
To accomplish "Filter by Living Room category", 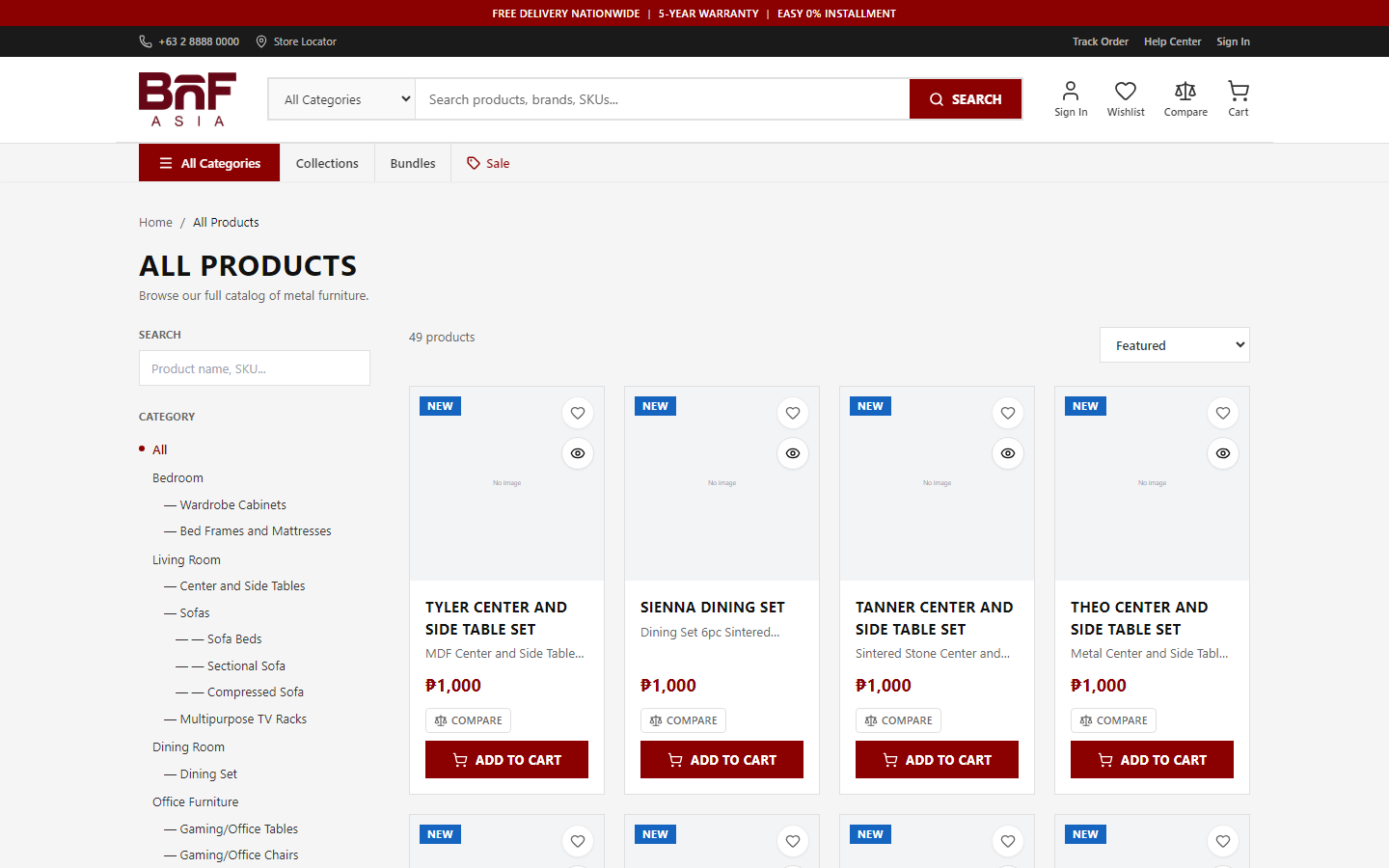I will [x=186, y=559].
